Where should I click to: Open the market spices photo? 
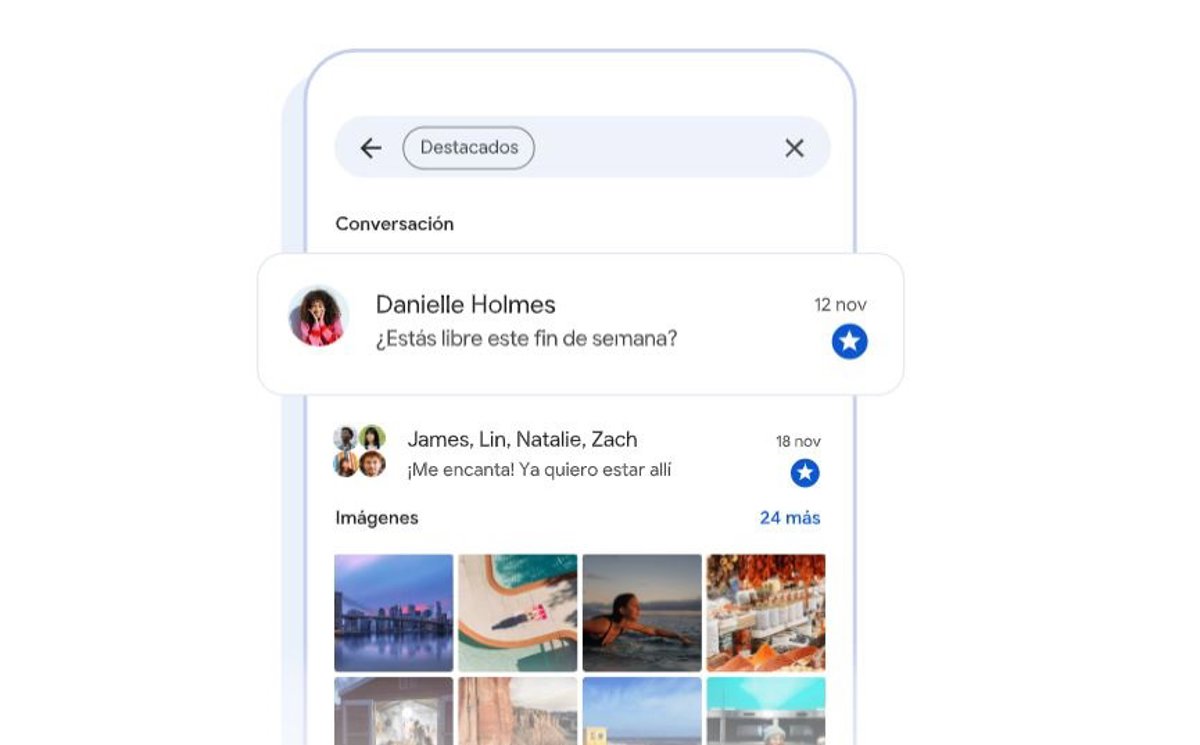[x=766, y=613]
